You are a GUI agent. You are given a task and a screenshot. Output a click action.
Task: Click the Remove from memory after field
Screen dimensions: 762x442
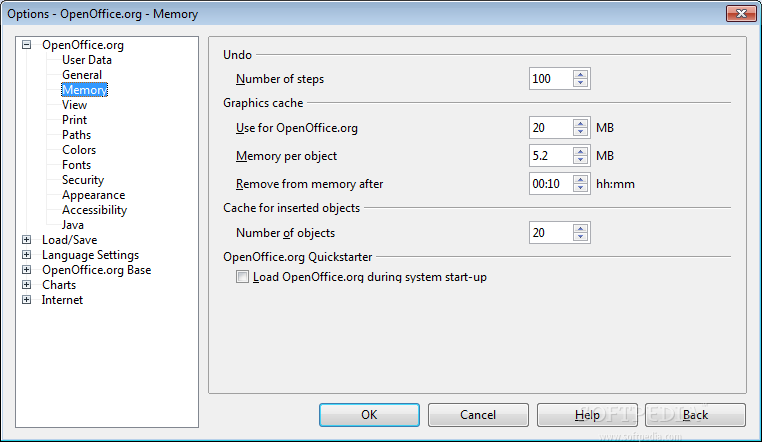pyautogui.click(x=552, y=184)
